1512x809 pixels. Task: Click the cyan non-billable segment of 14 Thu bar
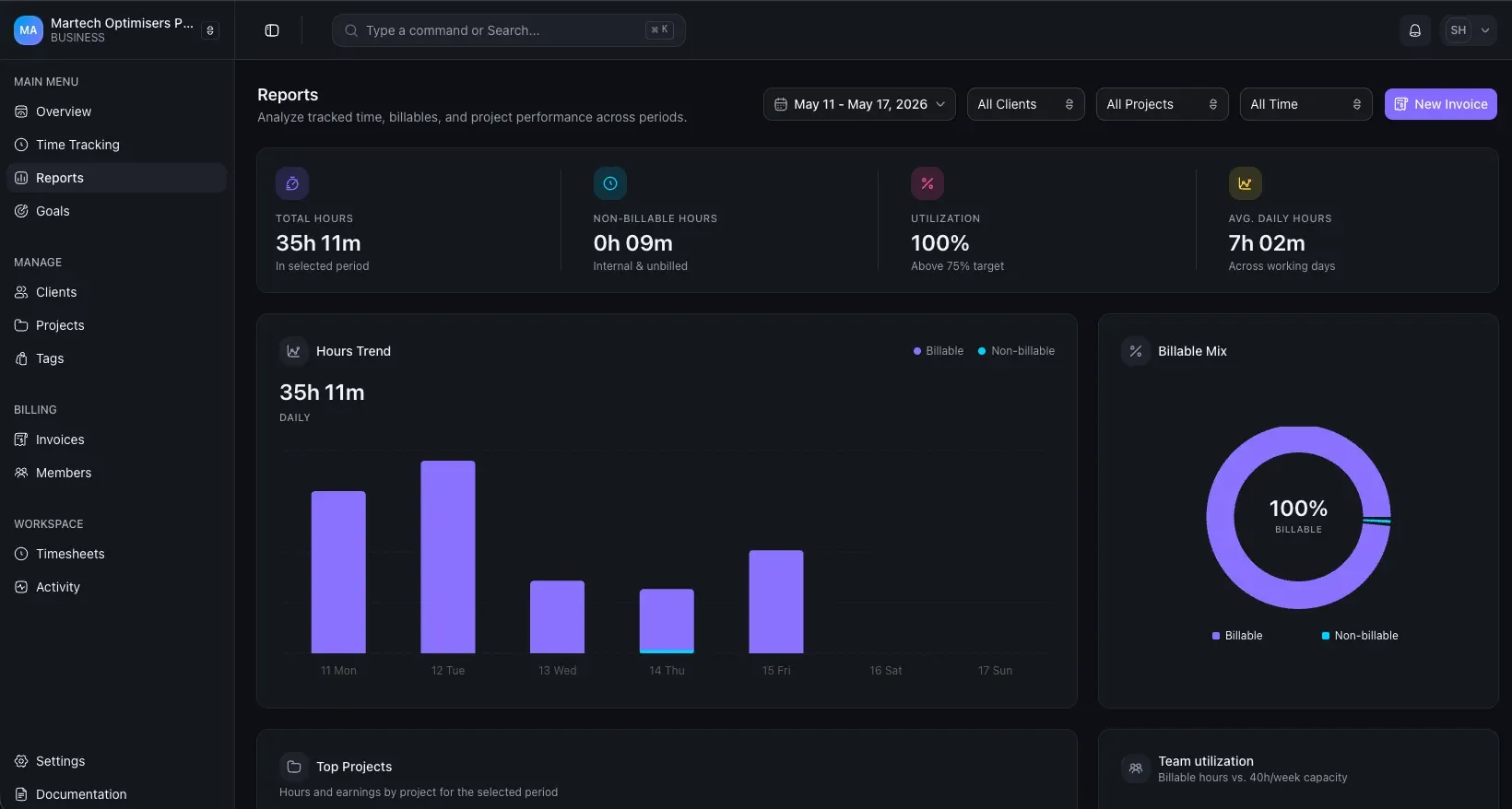667,651
